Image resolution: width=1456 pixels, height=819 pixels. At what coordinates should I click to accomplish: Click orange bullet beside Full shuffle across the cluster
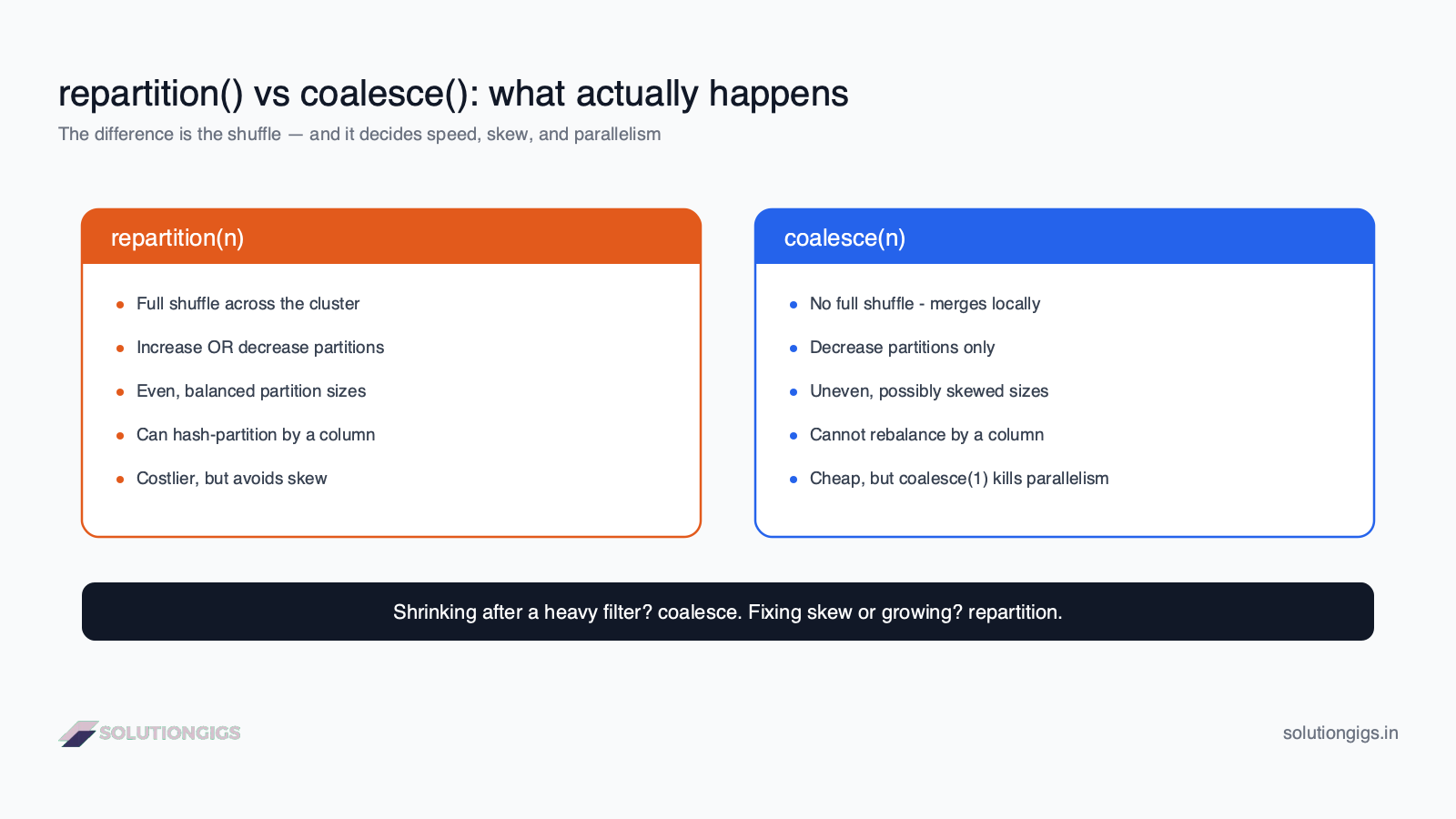pos(120,305)
